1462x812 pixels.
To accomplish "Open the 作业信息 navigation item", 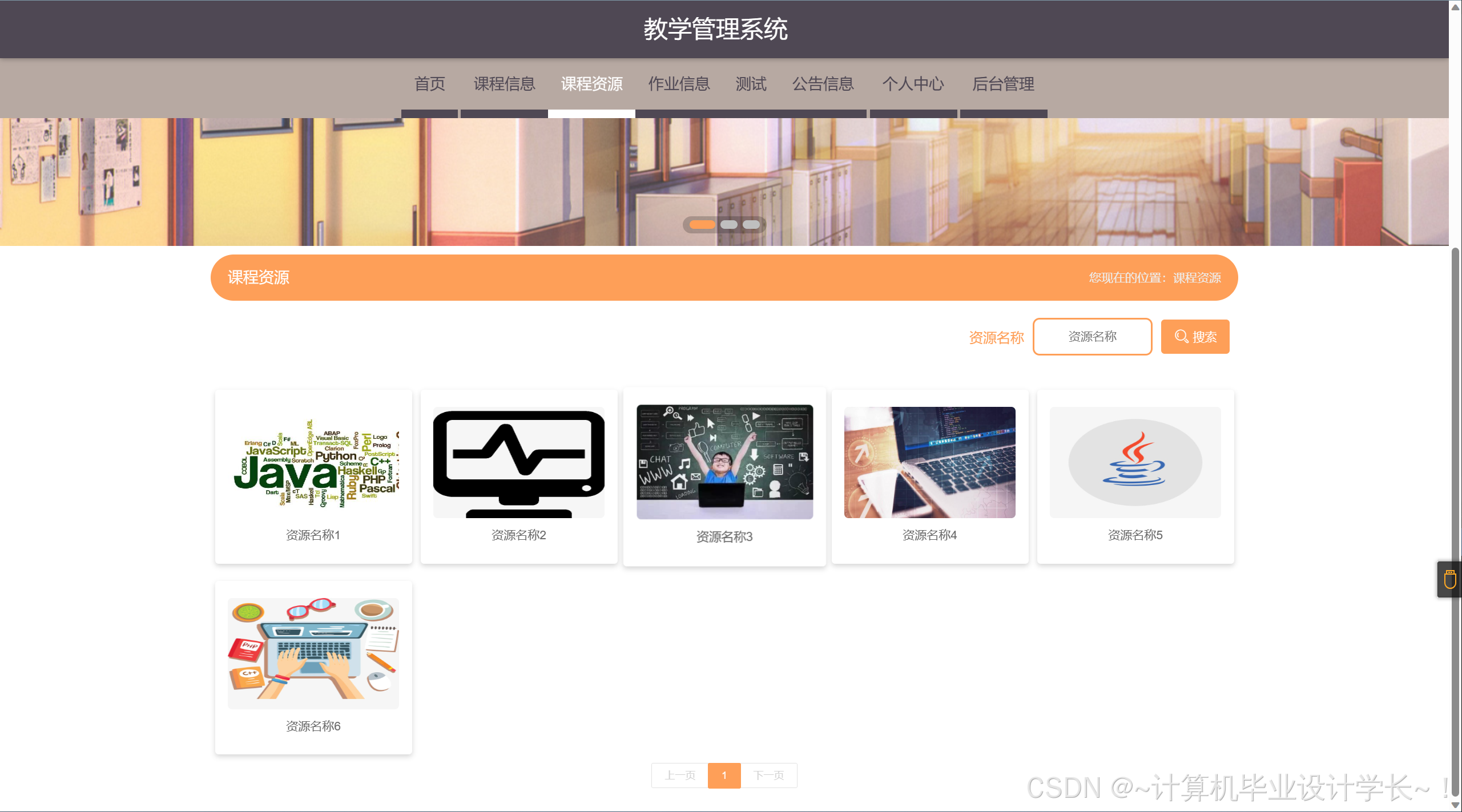I will (679, 84).
